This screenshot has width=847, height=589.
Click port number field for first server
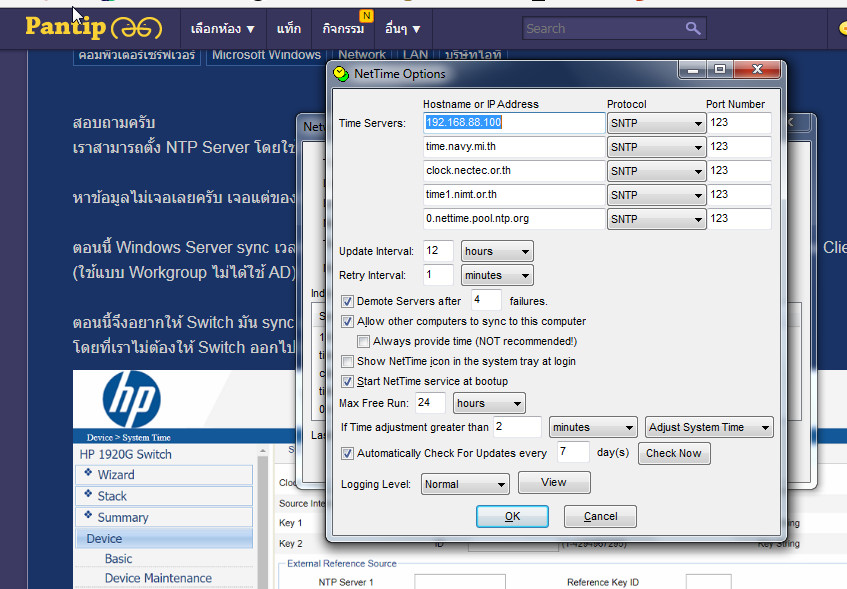[x=740, y=123]
